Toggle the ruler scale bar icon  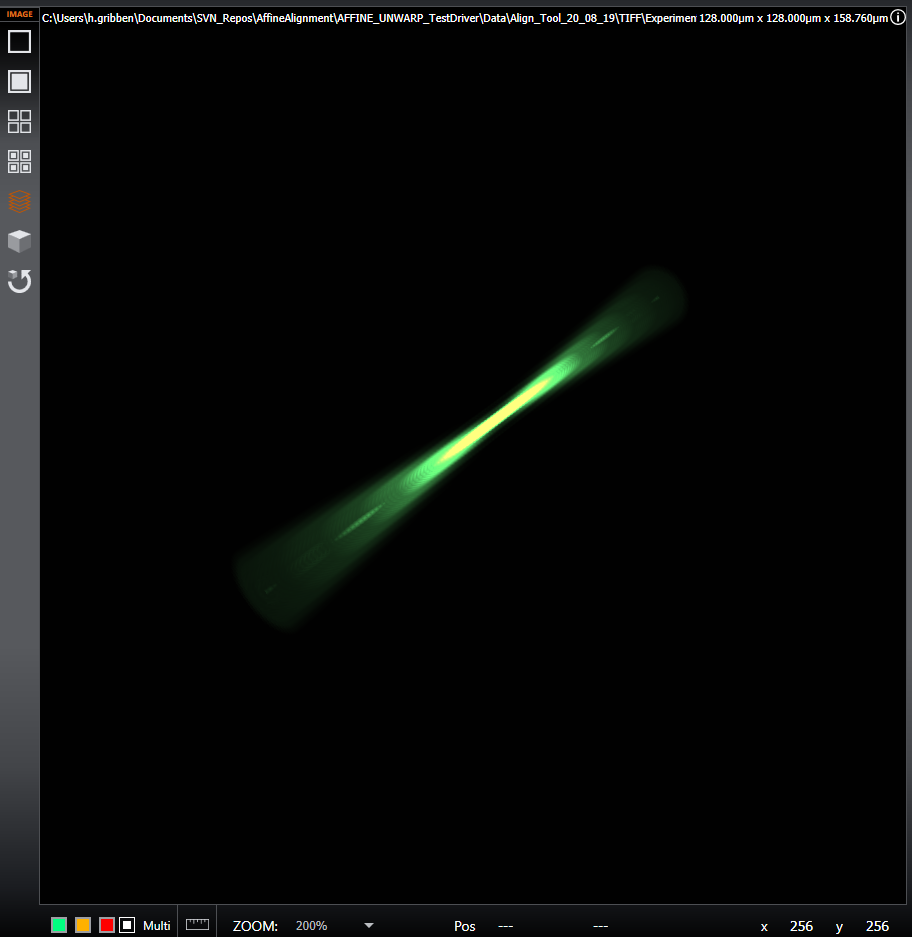[197, 925]
